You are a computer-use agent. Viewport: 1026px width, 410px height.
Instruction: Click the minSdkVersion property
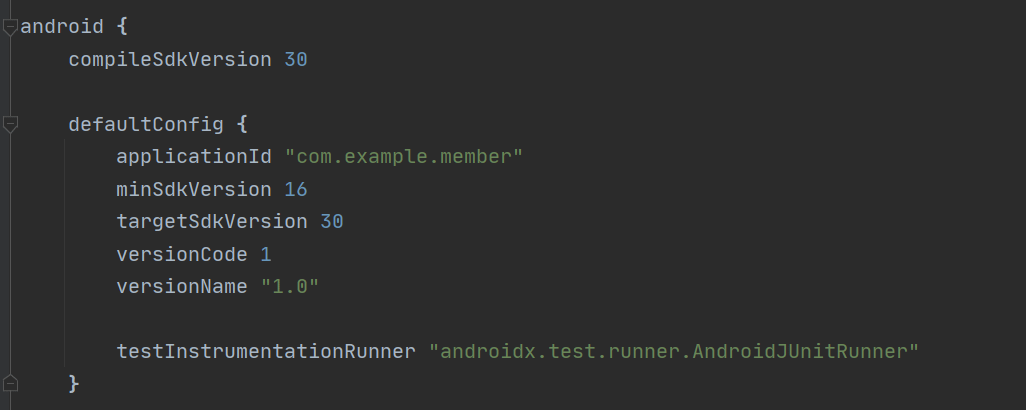coord(194,190)
